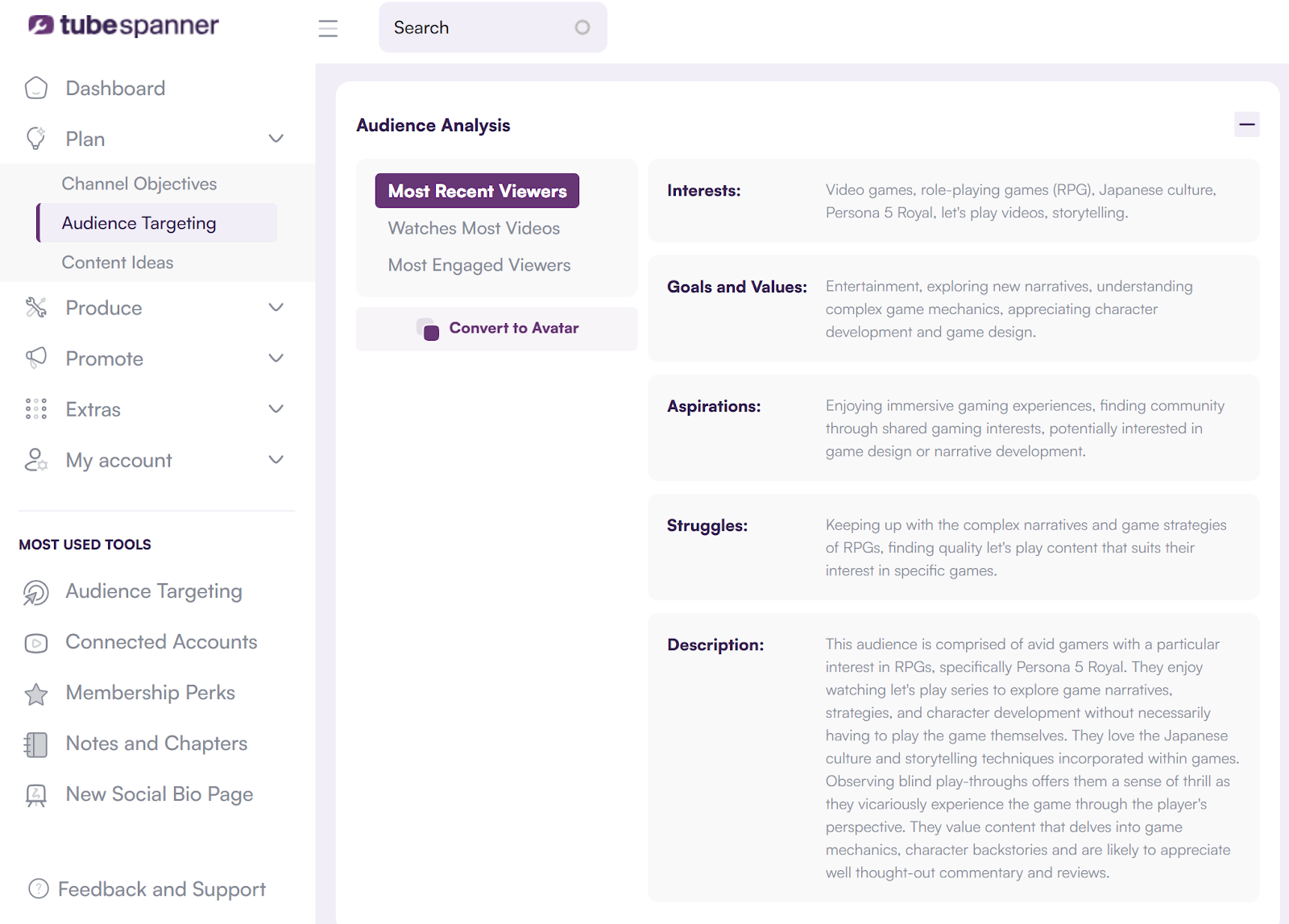
Task: Click the Audience Targeting target icon
Action: coord(36,592)
